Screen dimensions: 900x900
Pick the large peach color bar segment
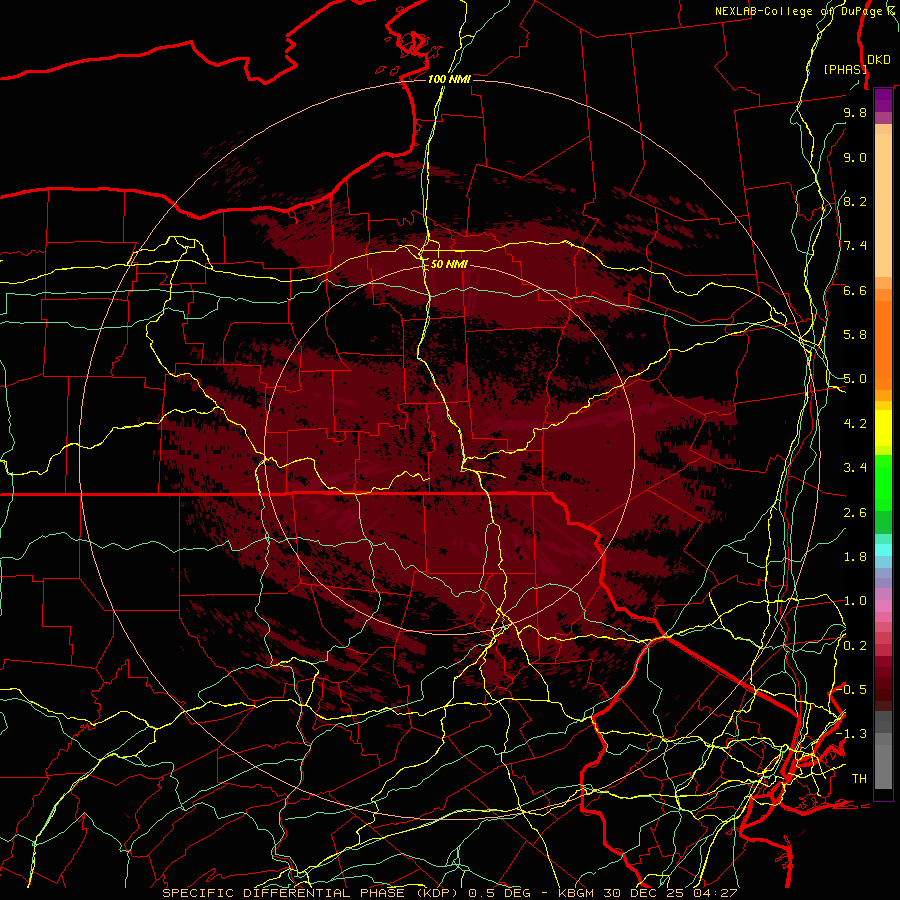[883, 205]
